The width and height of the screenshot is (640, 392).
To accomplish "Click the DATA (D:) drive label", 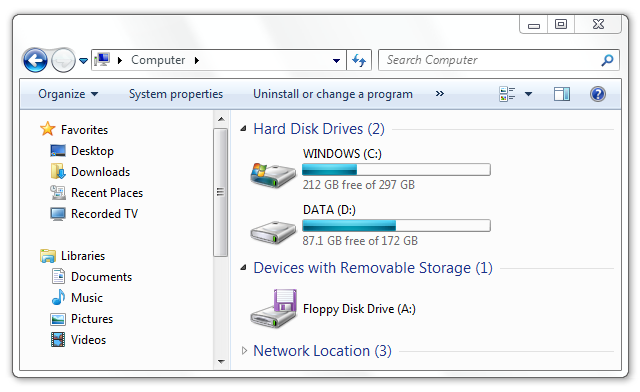I will [329, 210].
